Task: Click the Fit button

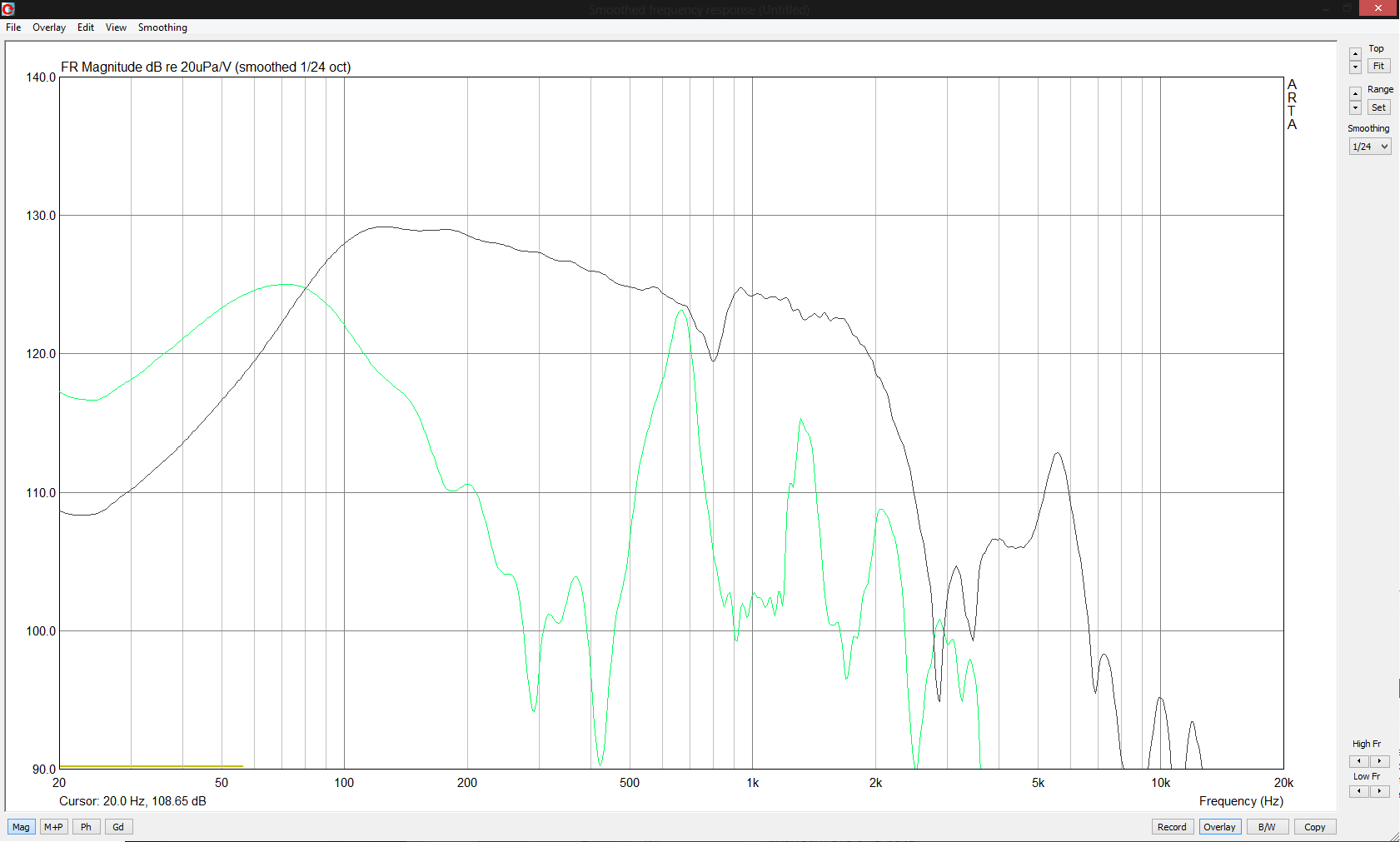Action: [x=1378, y=67]
